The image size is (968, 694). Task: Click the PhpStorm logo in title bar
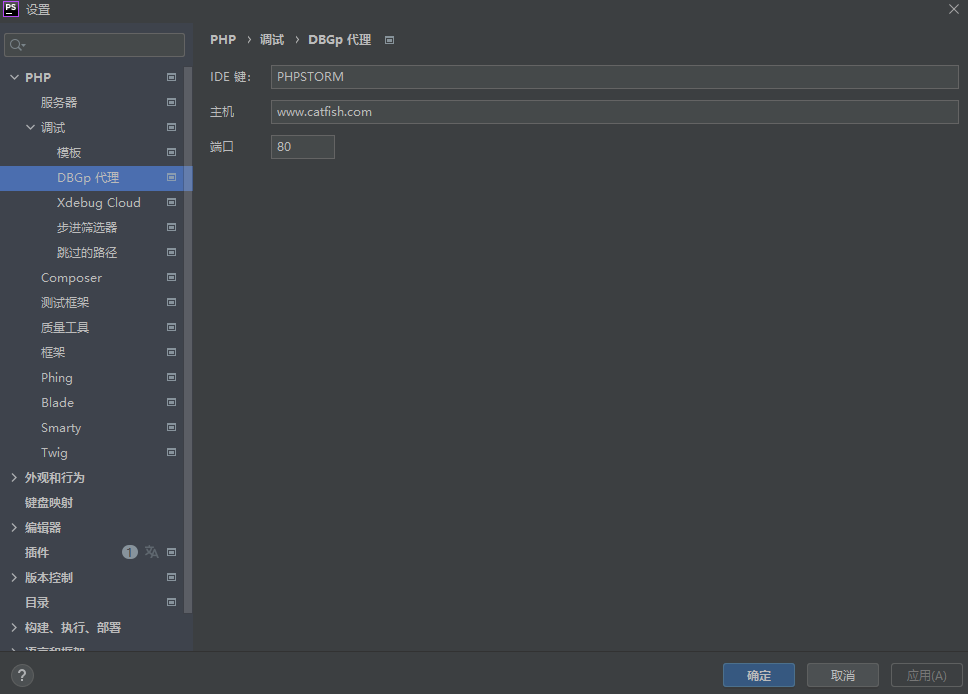pos(11,9)
